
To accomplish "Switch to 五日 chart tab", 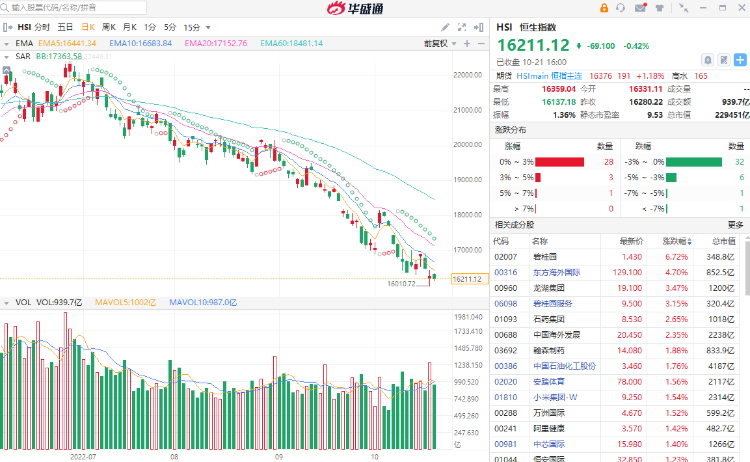I will (x=65, y=27).
